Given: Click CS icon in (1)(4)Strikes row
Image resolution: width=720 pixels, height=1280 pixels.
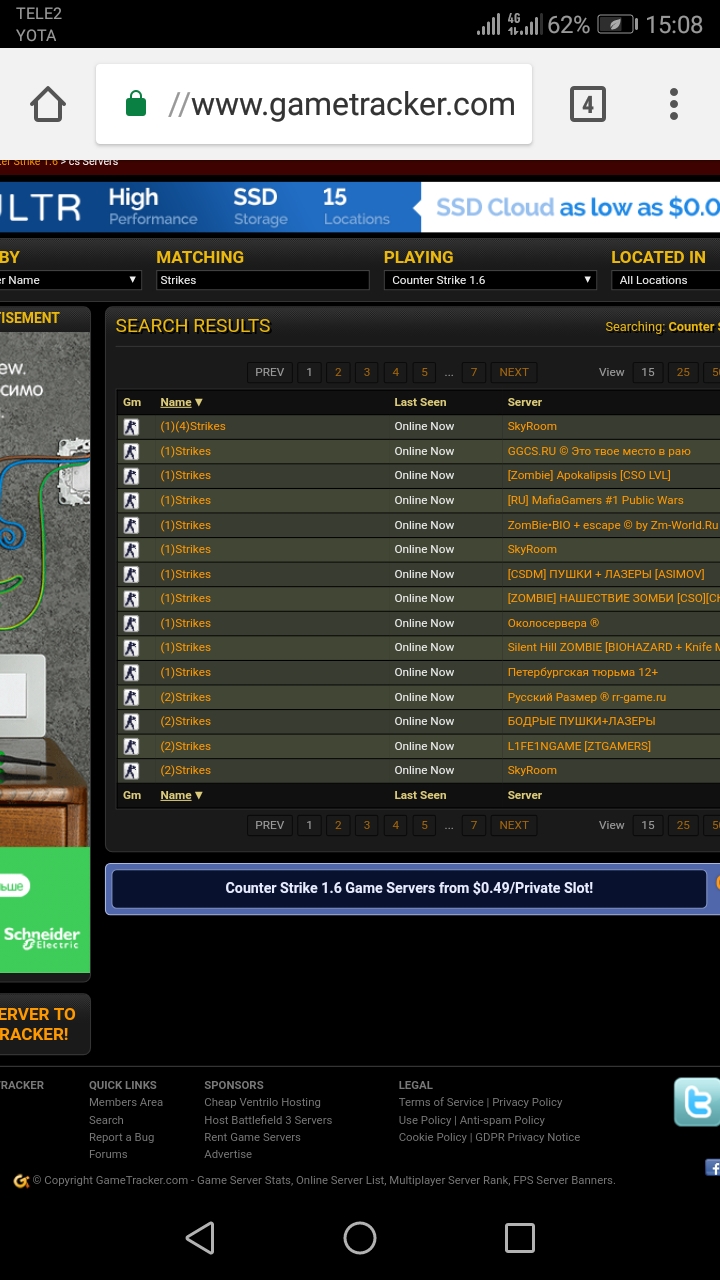Looking at the screenshot, I should 131,427.
